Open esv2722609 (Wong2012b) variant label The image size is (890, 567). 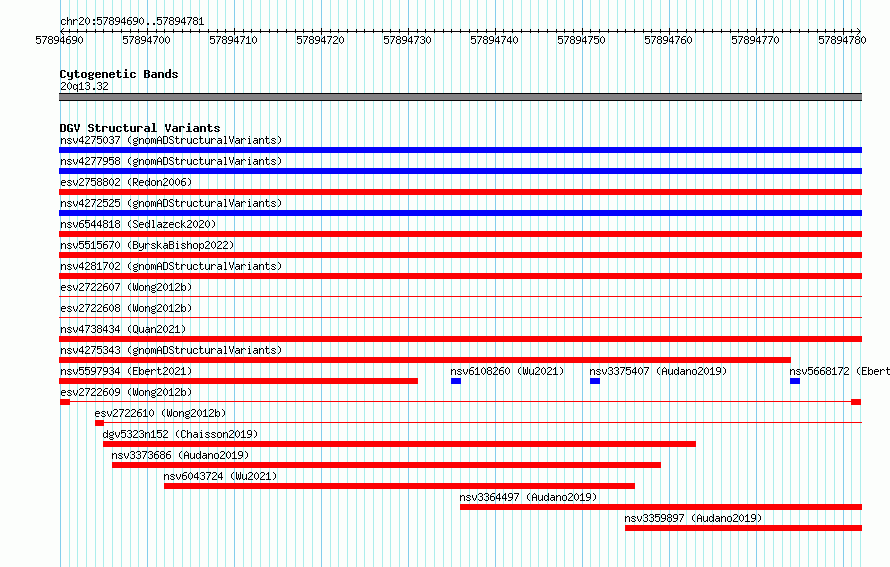pos(126,392)
